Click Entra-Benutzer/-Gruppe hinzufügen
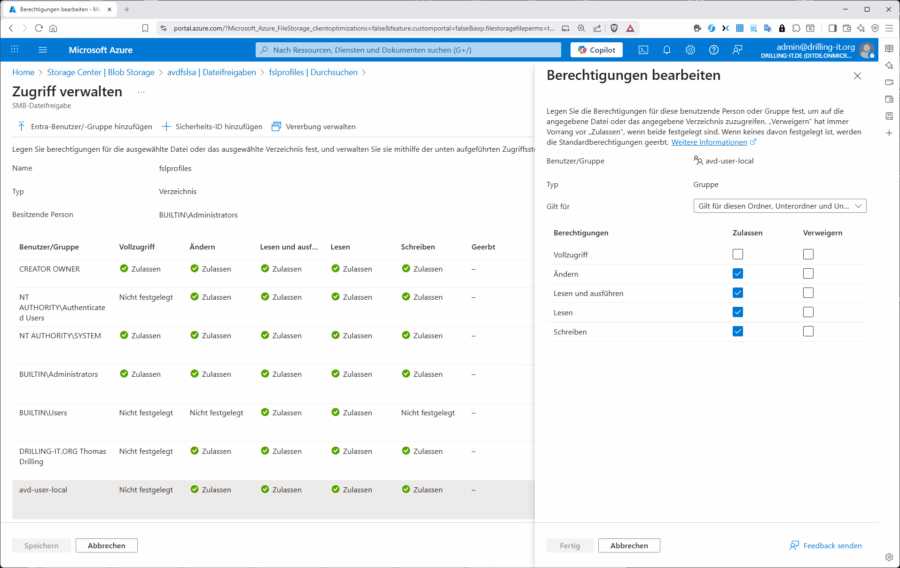This screenshot has height=568, width=900. (85, 127)
